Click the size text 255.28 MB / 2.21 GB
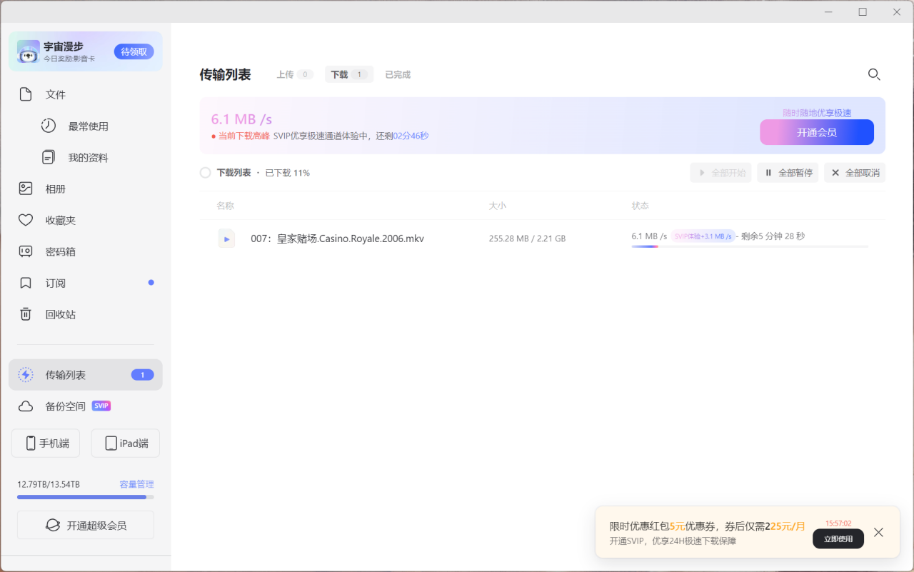 tap(527, 238)
